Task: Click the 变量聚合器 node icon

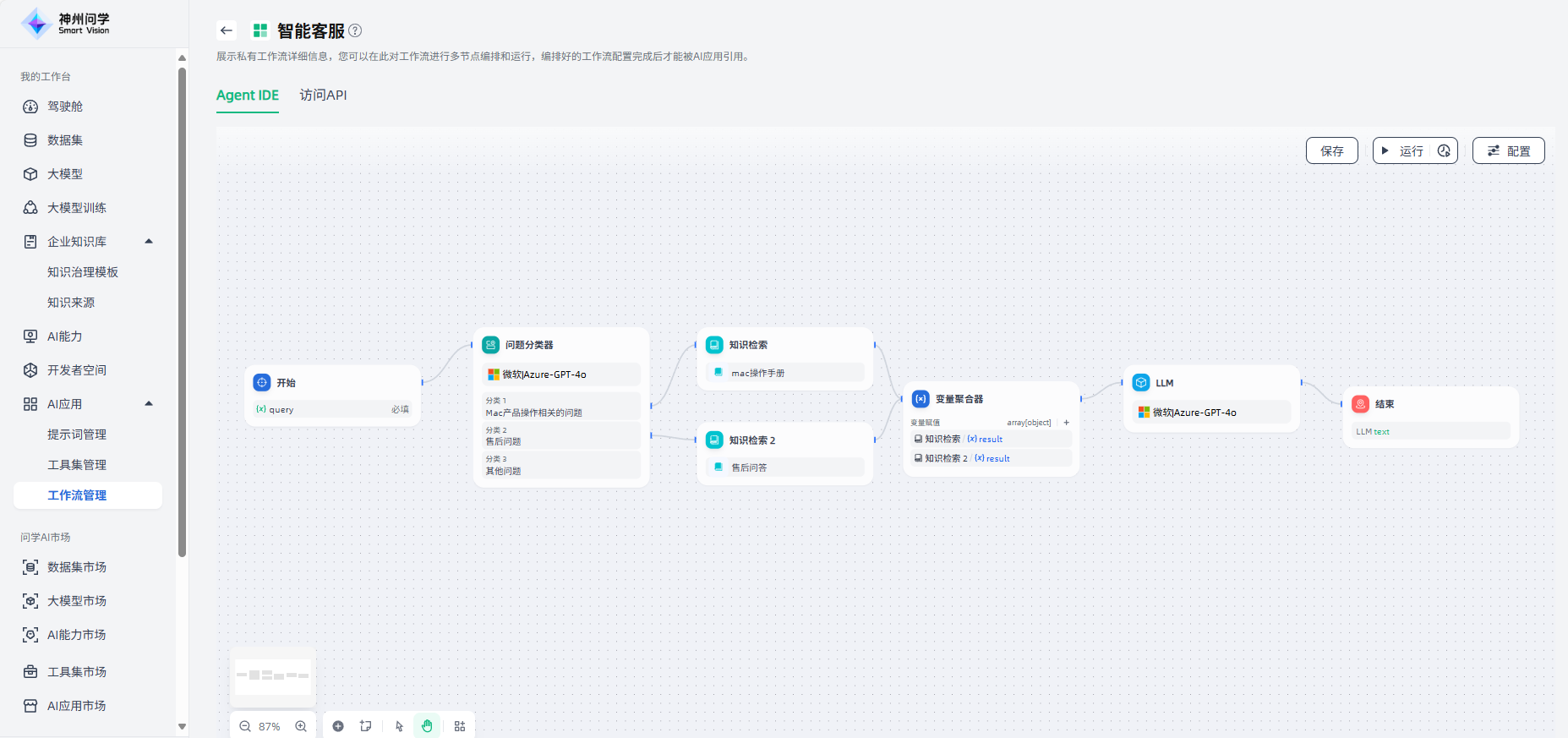Action: (x=921, y=399)
